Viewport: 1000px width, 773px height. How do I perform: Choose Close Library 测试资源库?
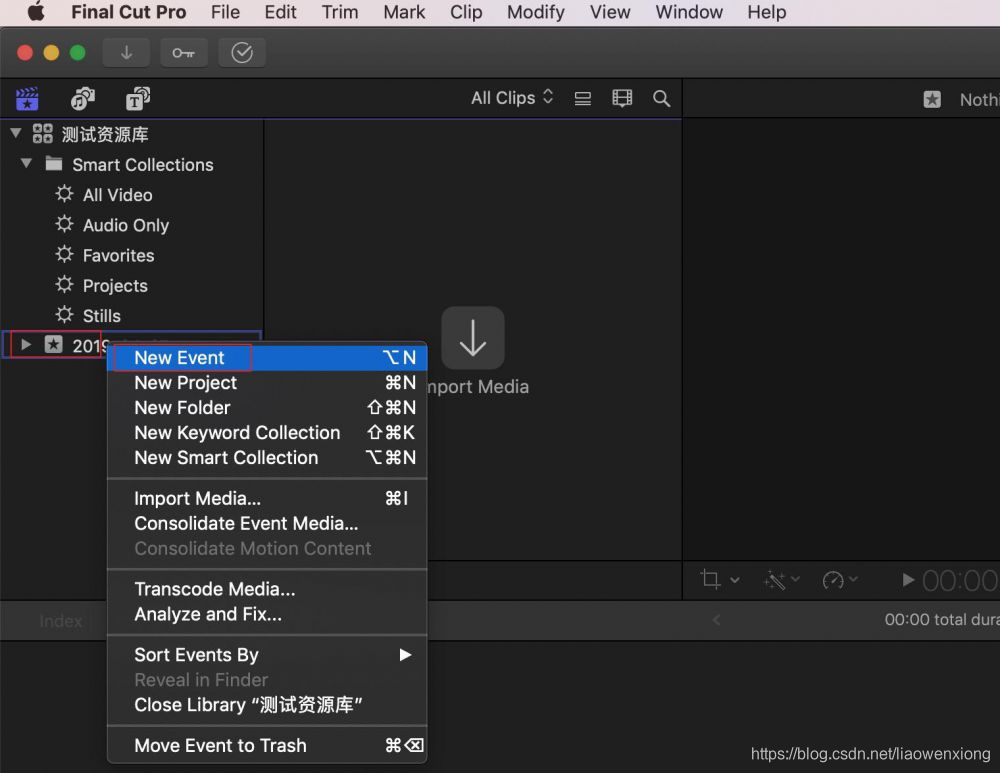[267, 705]
